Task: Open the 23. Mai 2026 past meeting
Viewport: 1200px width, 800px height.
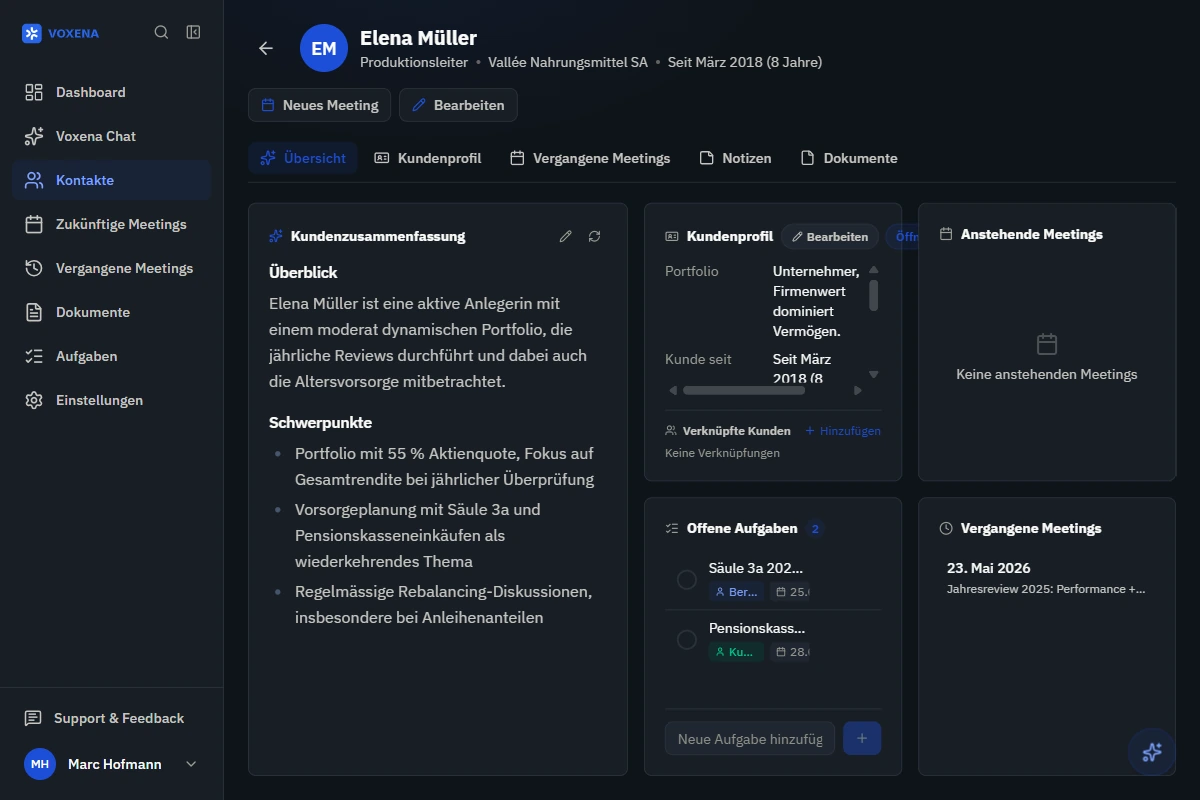Action: tap(1047, 577)
